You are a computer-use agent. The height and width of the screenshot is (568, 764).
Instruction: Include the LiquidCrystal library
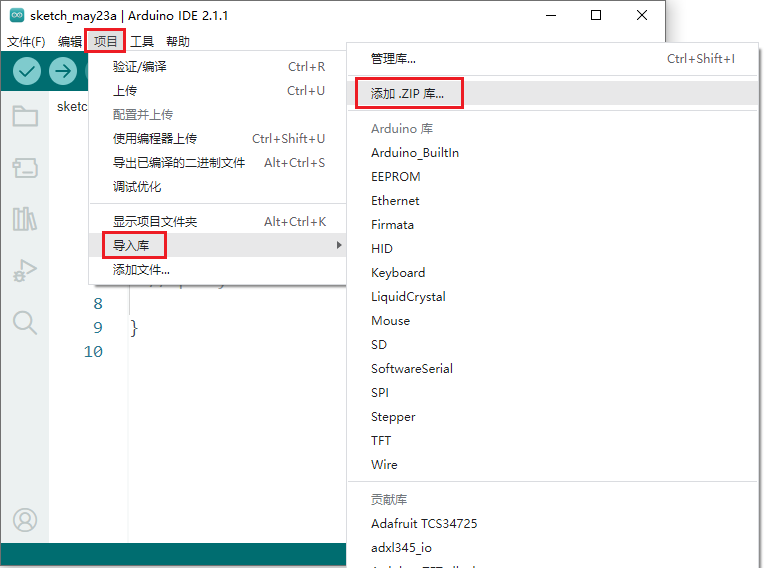pyautogui.click(x=553, y=297)
